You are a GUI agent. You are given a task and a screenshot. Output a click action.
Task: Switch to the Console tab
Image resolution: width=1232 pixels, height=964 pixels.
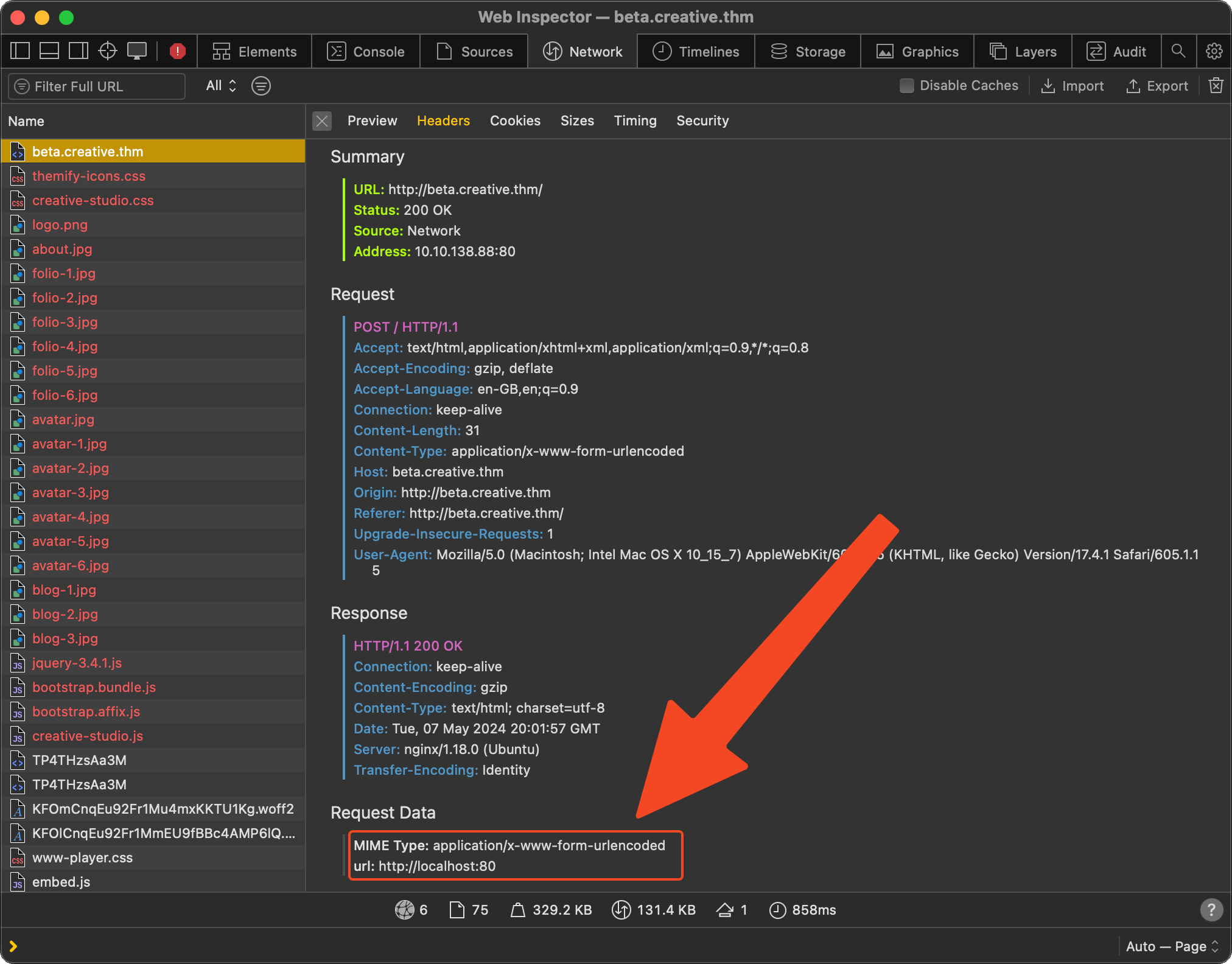tap(366, 51)
